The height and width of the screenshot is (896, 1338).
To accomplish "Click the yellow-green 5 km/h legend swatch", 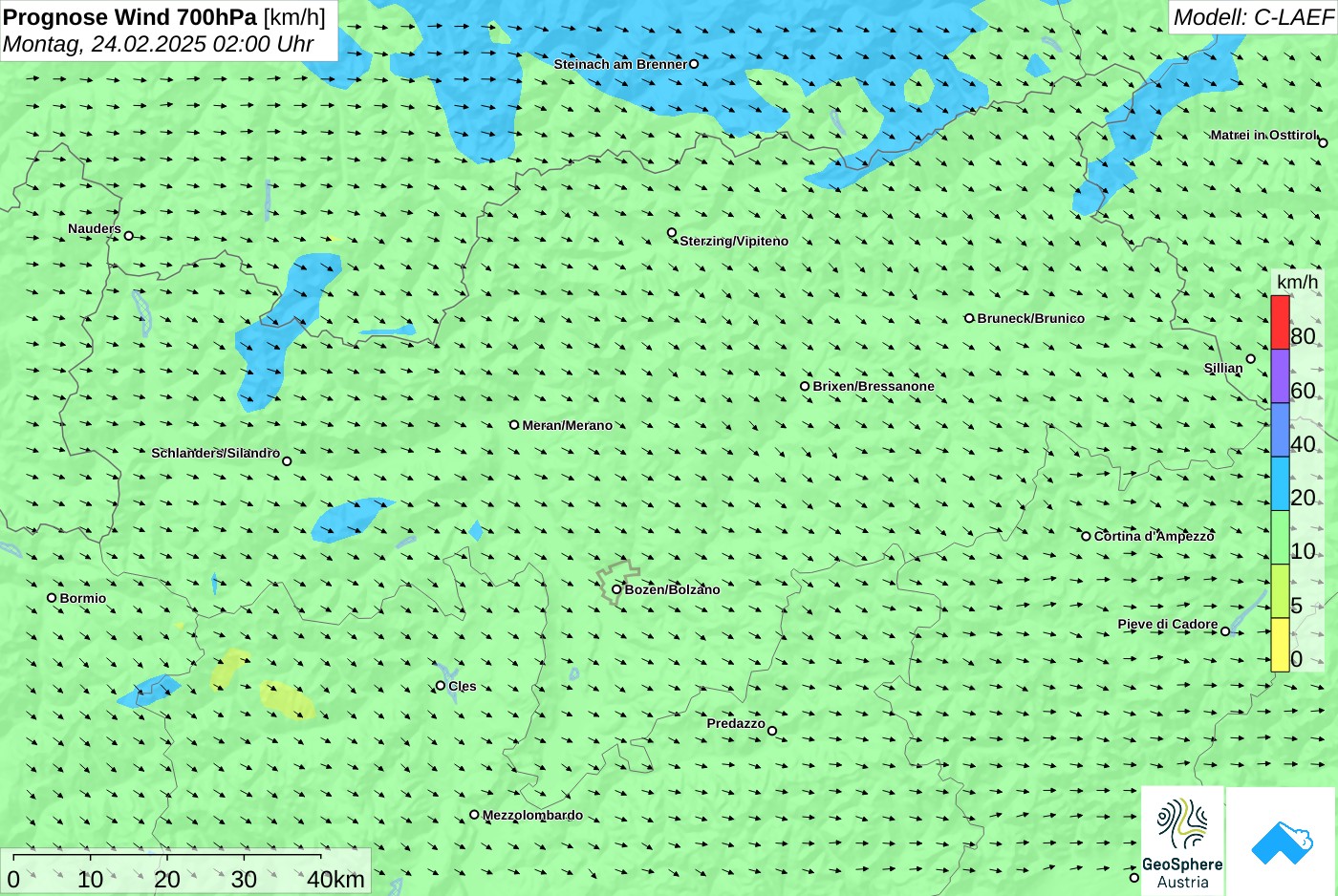I will pyautogui.click(x=1280, y=591).
